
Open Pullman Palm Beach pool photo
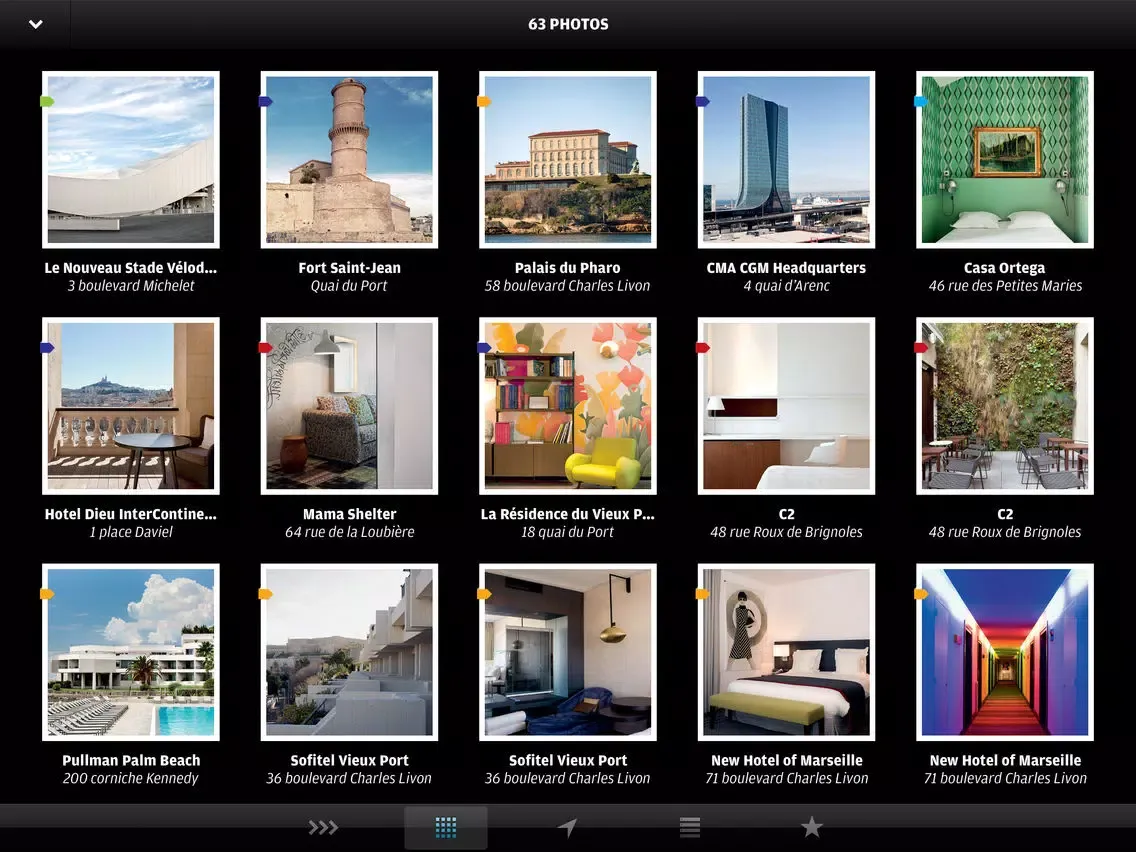coord(131,652)
